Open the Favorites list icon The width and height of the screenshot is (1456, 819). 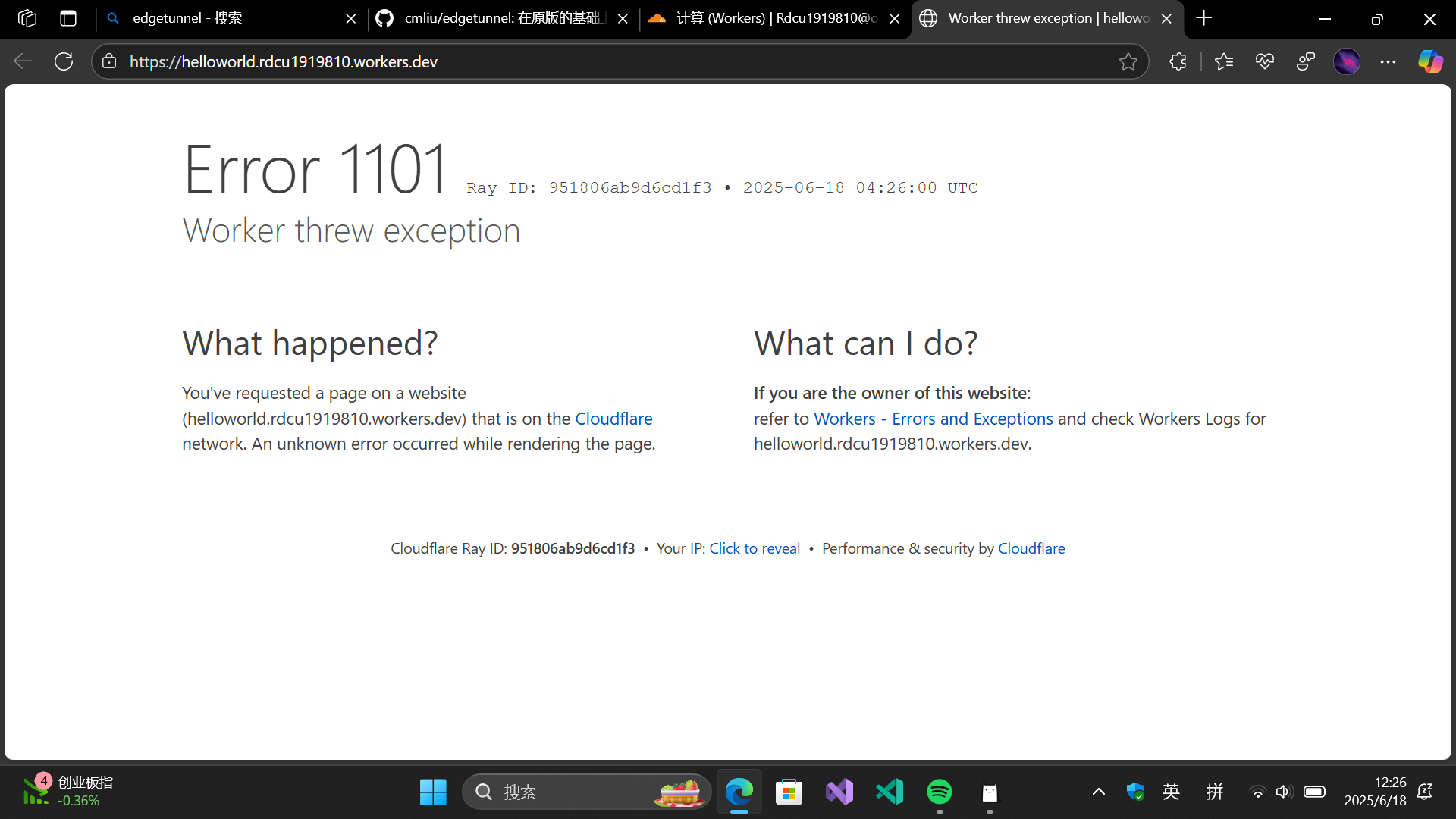pos(1223,61)
